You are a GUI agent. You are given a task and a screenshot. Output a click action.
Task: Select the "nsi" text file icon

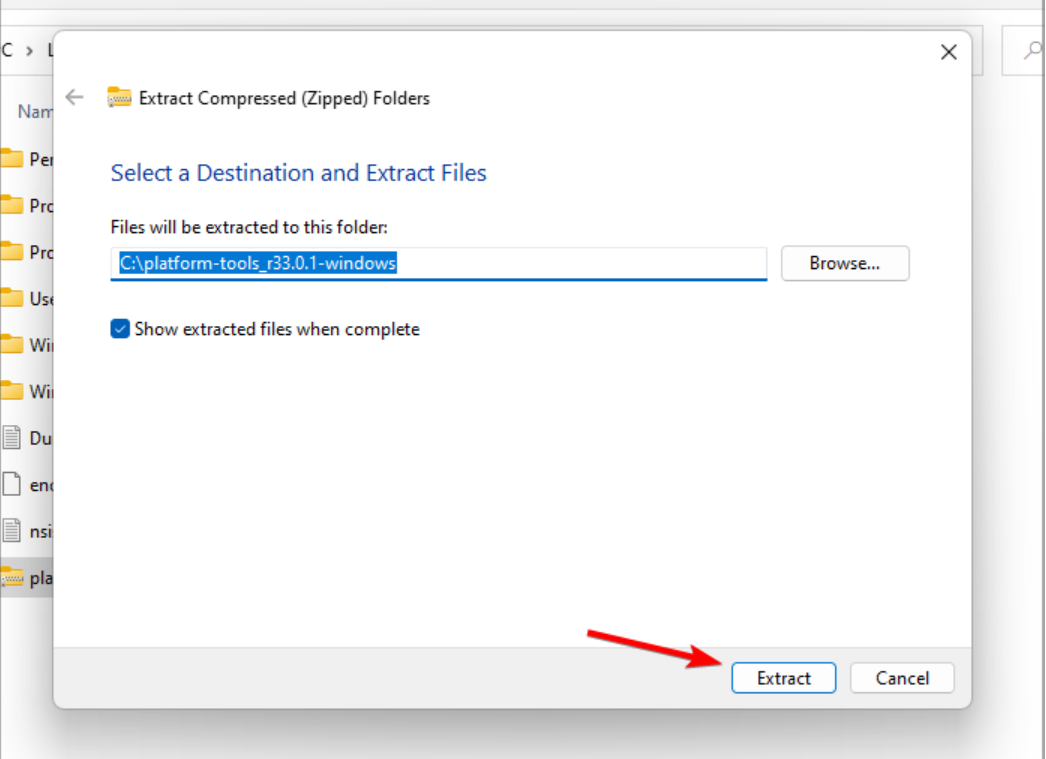12,530
